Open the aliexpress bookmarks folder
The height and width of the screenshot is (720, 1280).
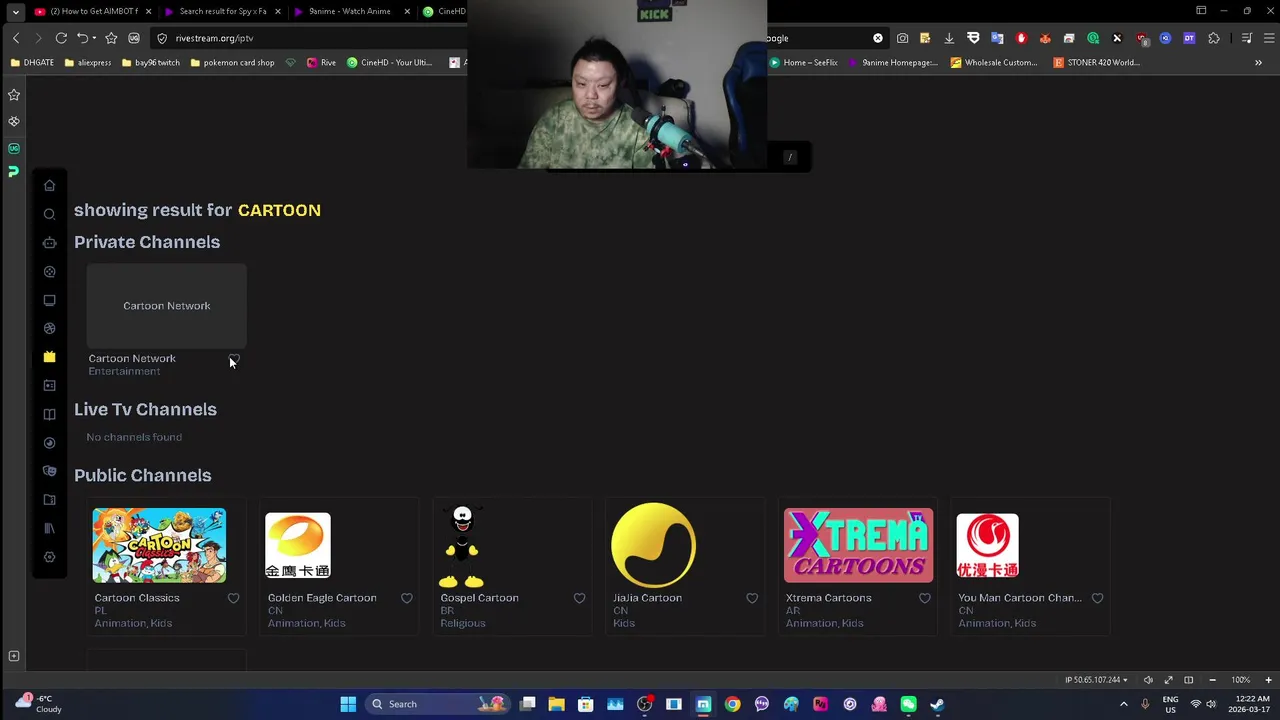click(x=88, y=62)
